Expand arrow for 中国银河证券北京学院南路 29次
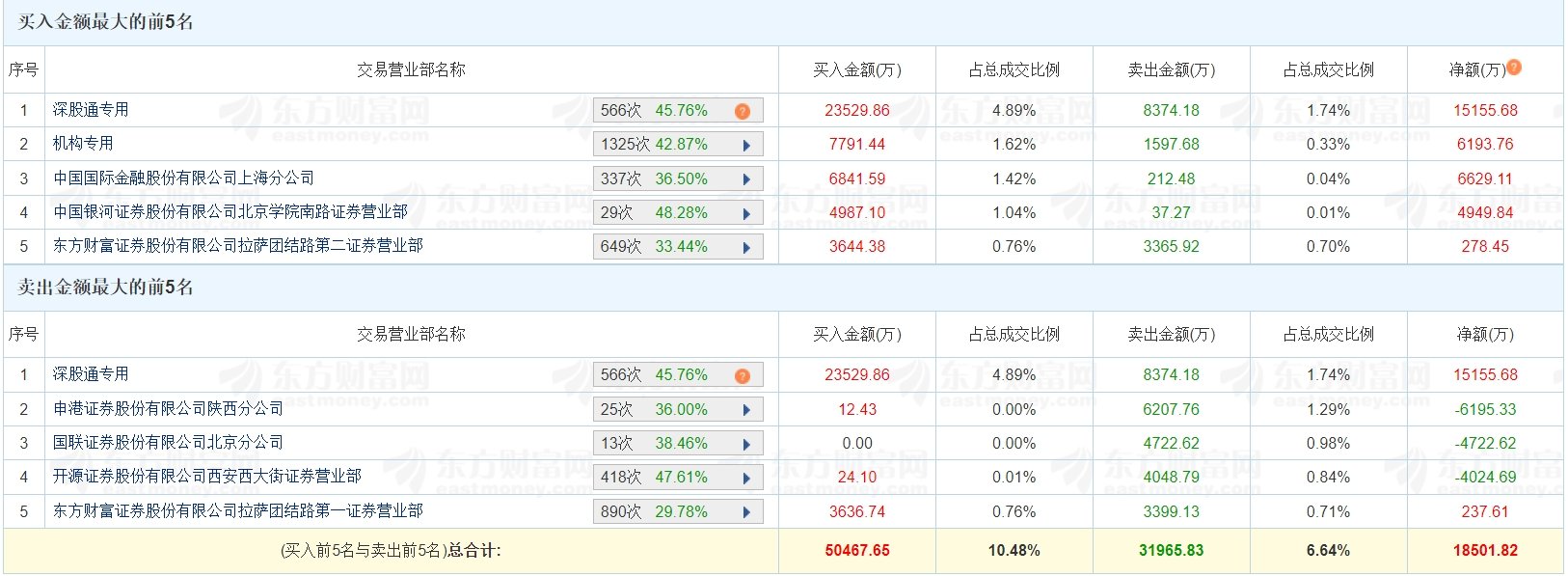This screenshot has width=1568, height=576. click(x=746, y=213)
